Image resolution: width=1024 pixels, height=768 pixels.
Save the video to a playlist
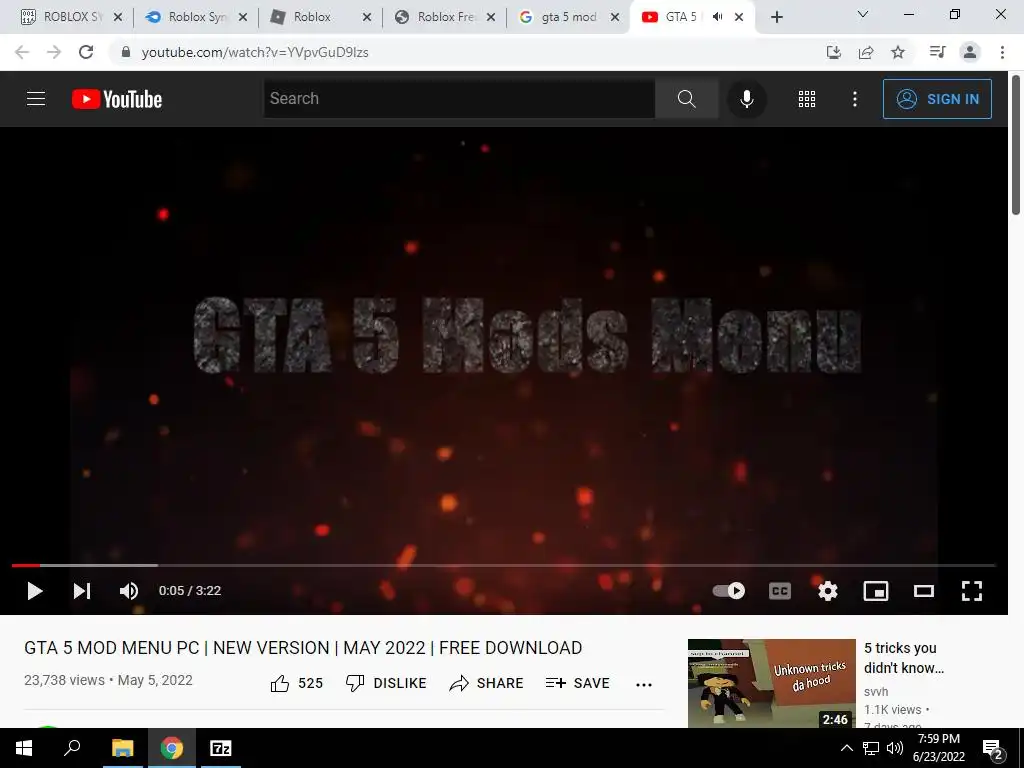pos(577,683)
